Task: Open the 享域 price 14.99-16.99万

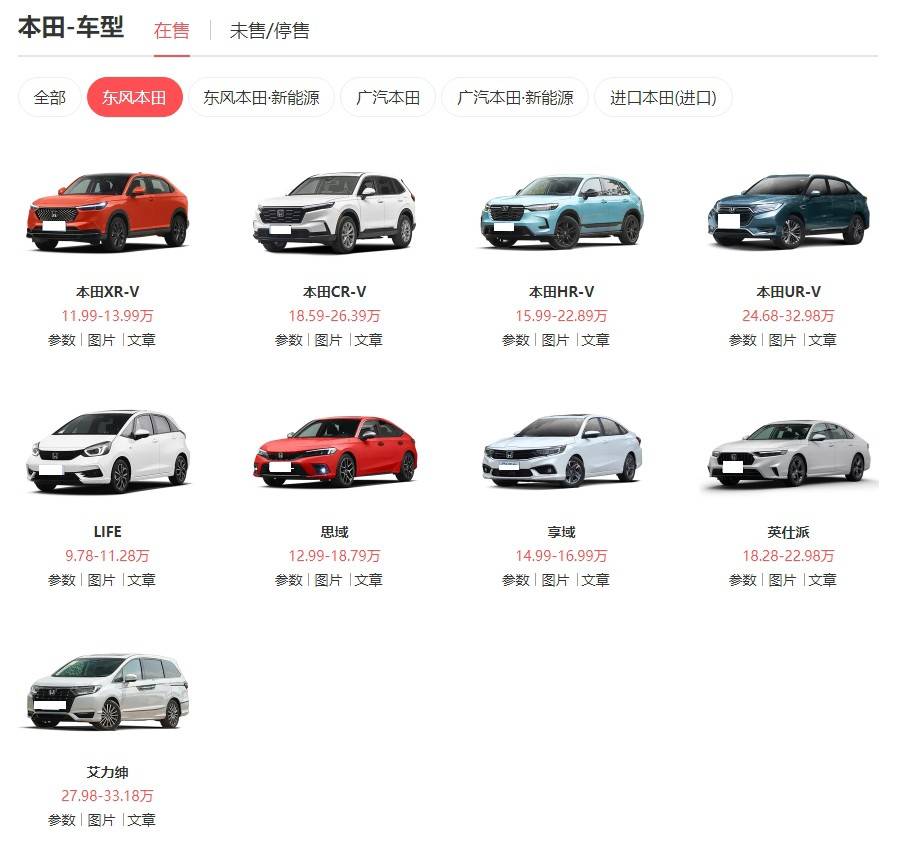Action: [x=562, y=556]
